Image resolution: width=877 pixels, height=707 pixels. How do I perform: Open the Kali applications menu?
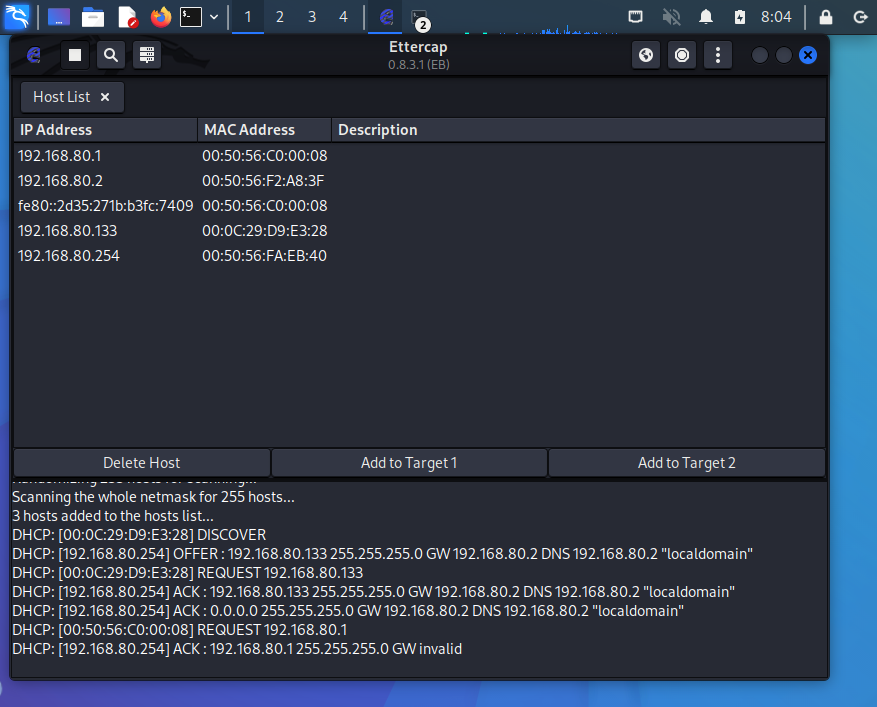coord(17,17)
